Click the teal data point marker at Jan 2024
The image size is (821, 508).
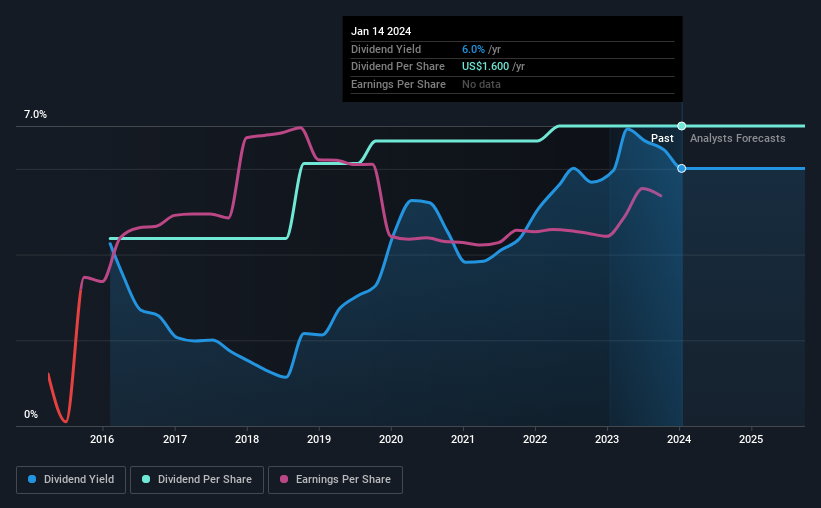tap(682, 126)
